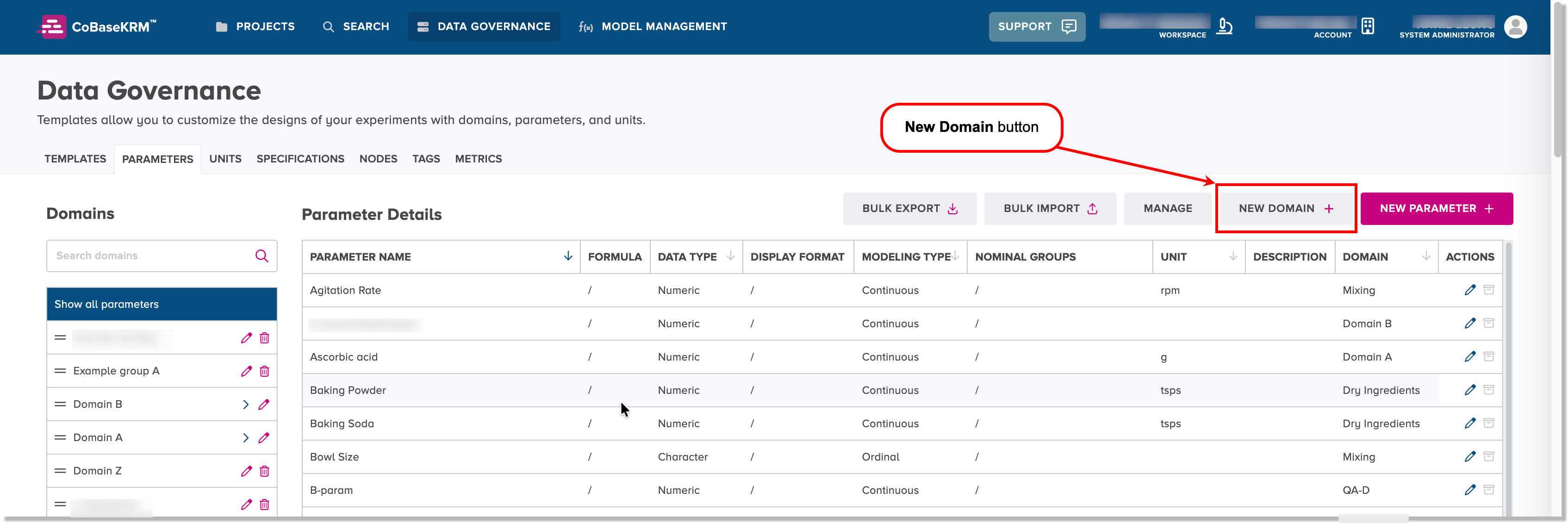Viewport: 1568px width, 523px height.
Task: Expand Domain A chevron
Action: pos(246,438)
